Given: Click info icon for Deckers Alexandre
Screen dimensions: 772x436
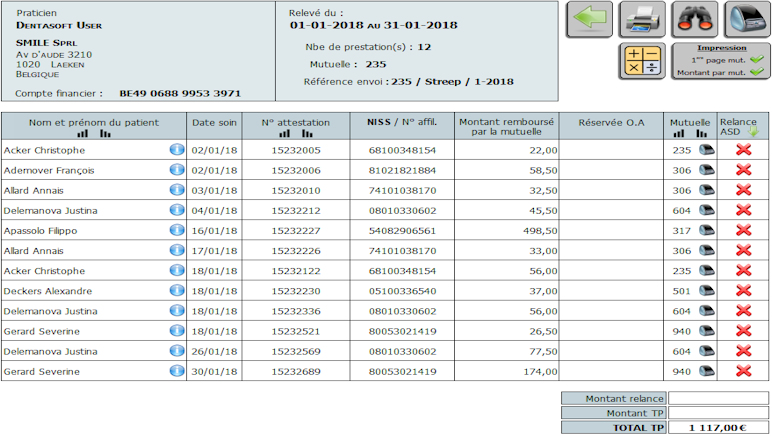Looking at the screenshot, I should (177, 291).
